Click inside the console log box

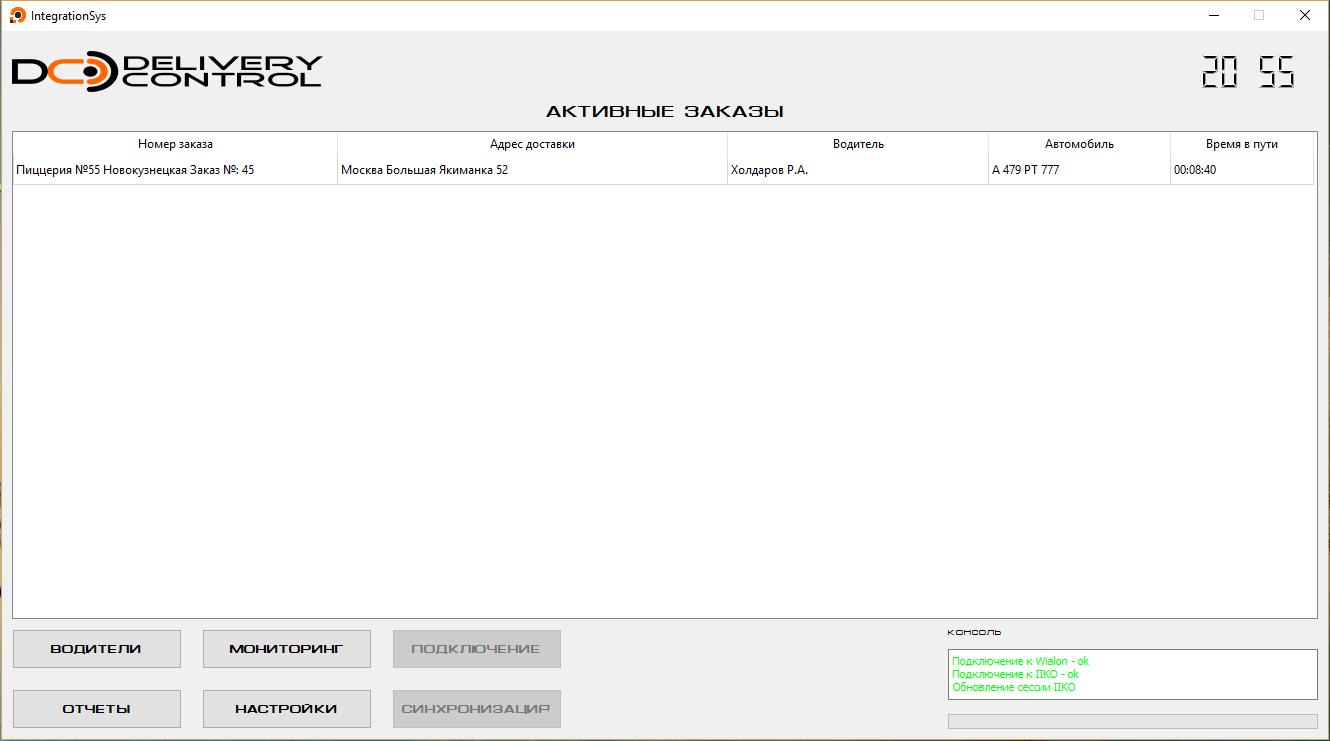[1132, 675]
